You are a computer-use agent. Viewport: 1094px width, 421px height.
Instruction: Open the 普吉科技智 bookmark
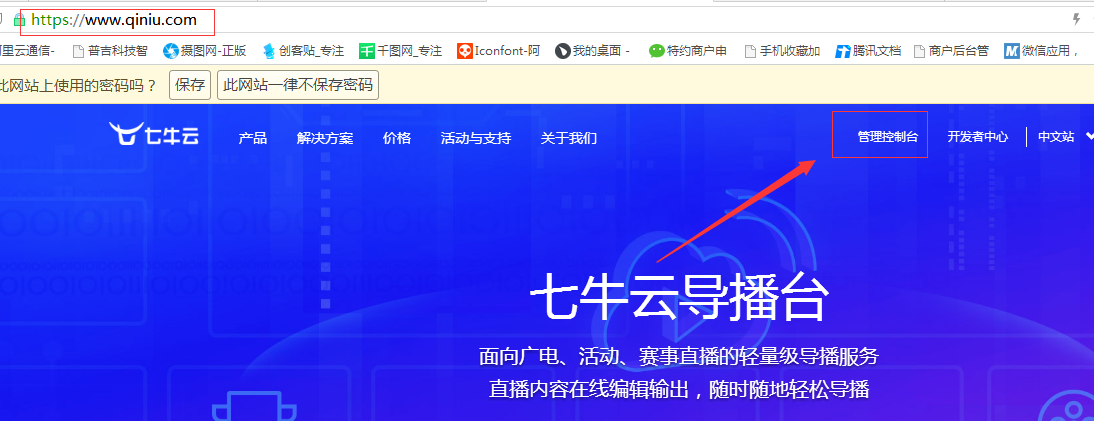[x=110, y=51]
